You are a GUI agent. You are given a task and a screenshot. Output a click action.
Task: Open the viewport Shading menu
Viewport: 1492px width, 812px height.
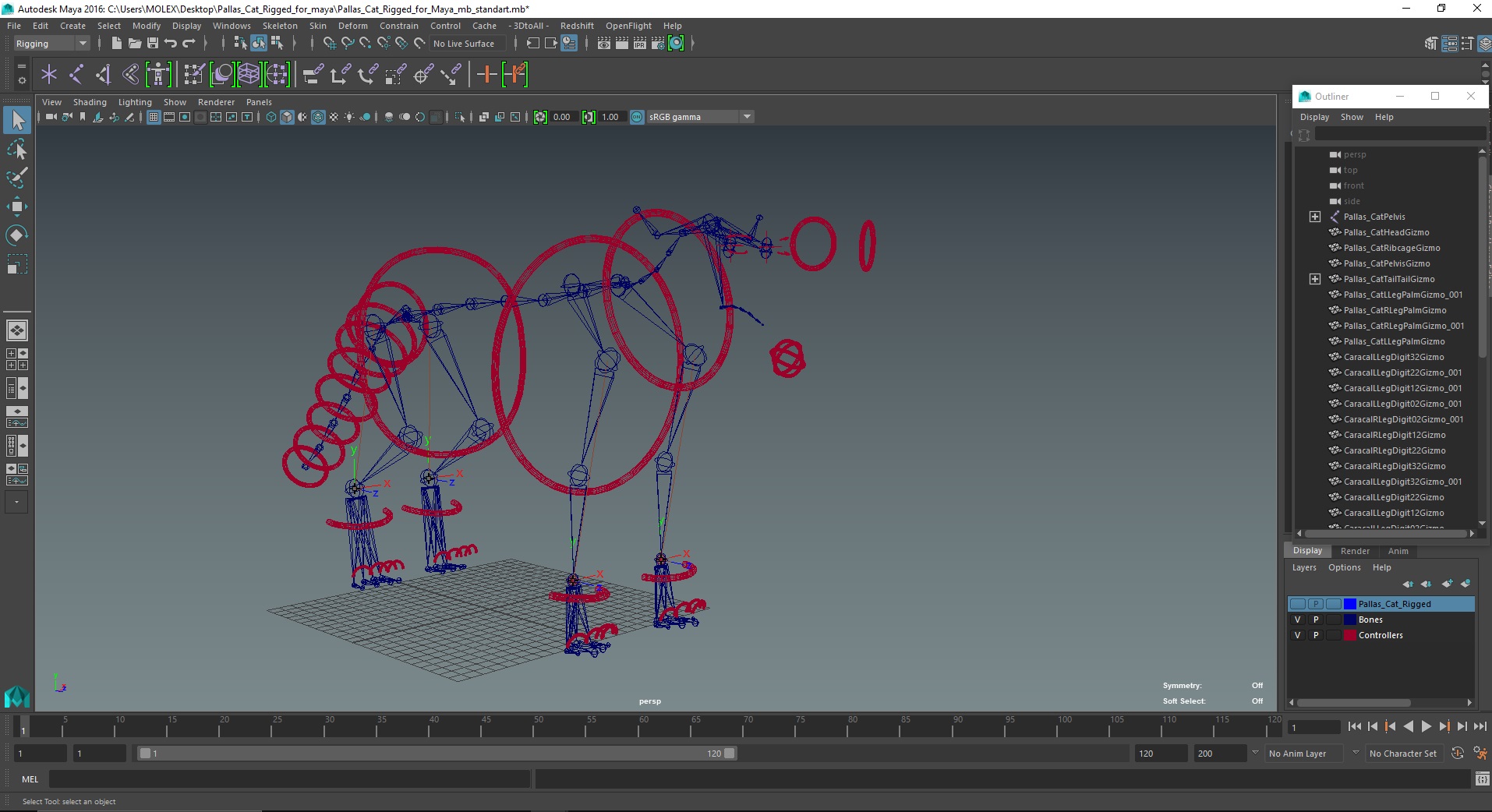[90, 103]
